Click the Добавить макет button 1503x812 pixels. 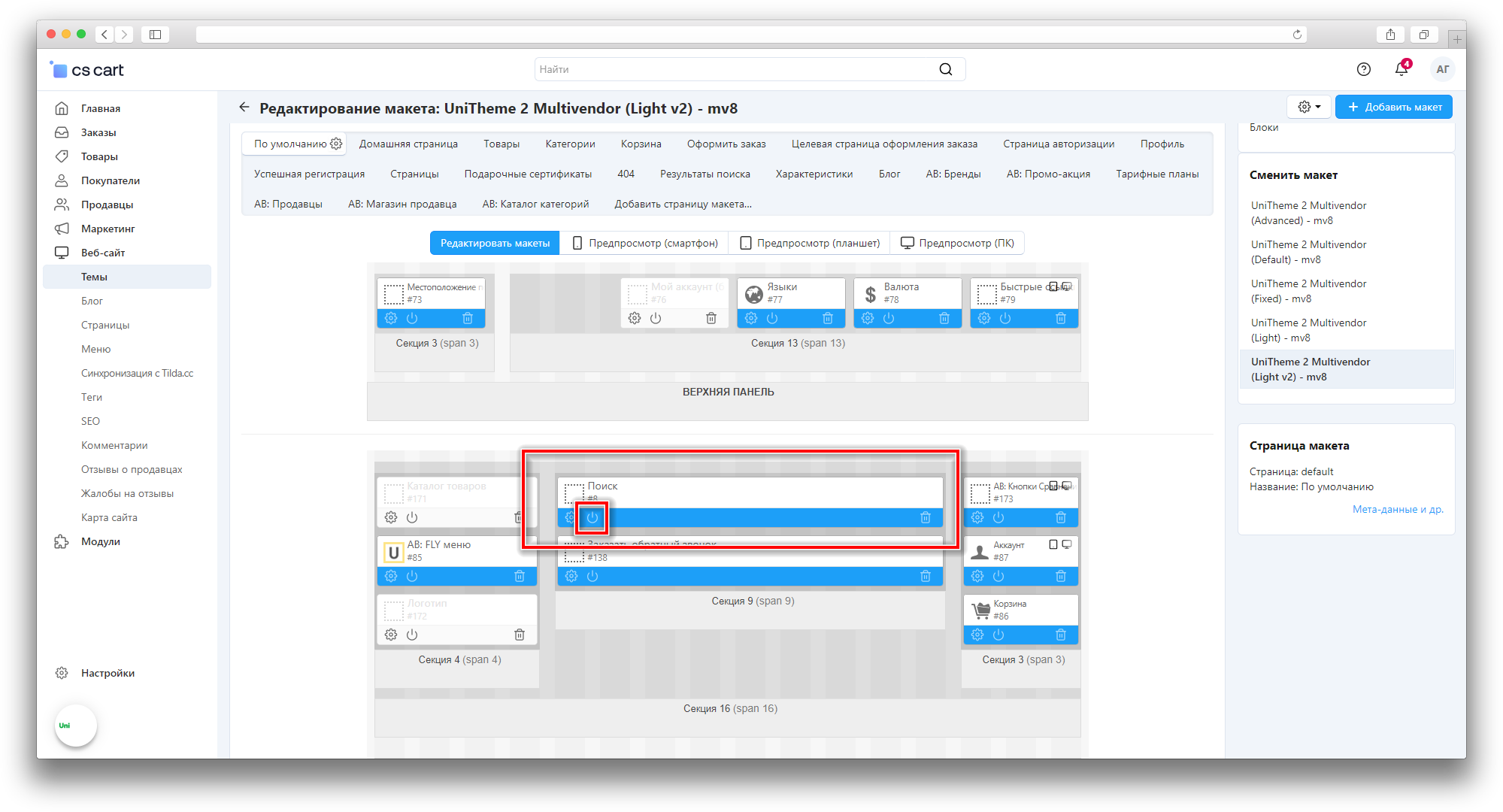click(1393, 107)
